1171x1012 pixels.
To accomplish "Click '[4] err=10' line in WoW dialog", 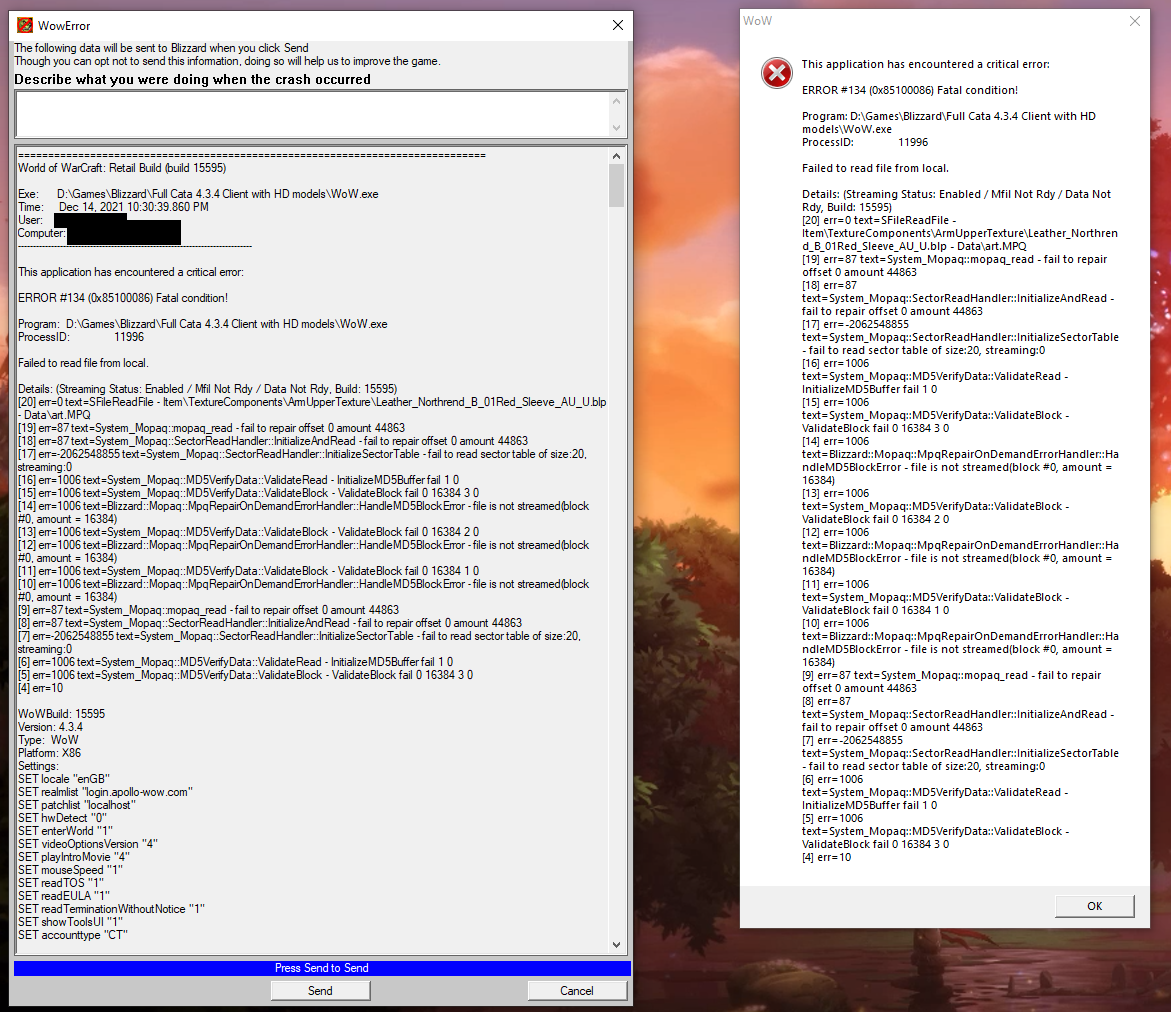I will tap(827, 857).
